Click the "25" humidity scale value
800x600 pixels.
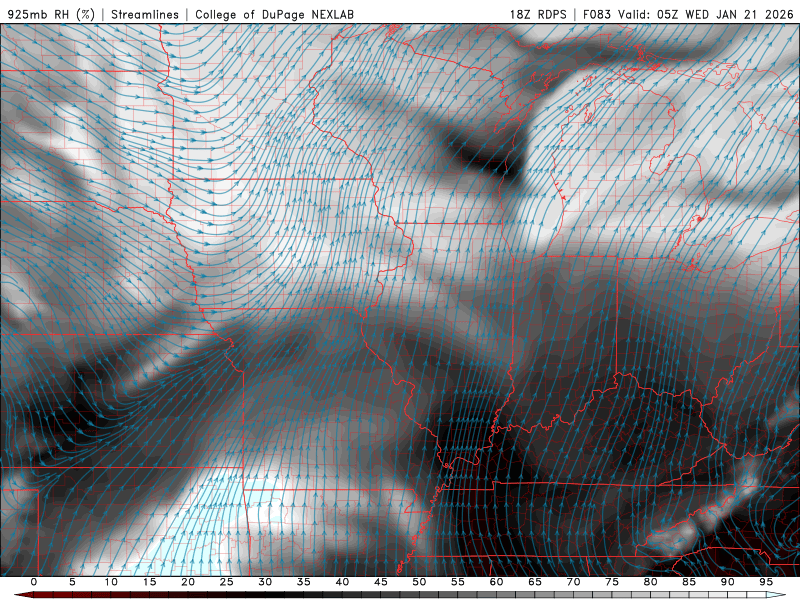point(227,582)
